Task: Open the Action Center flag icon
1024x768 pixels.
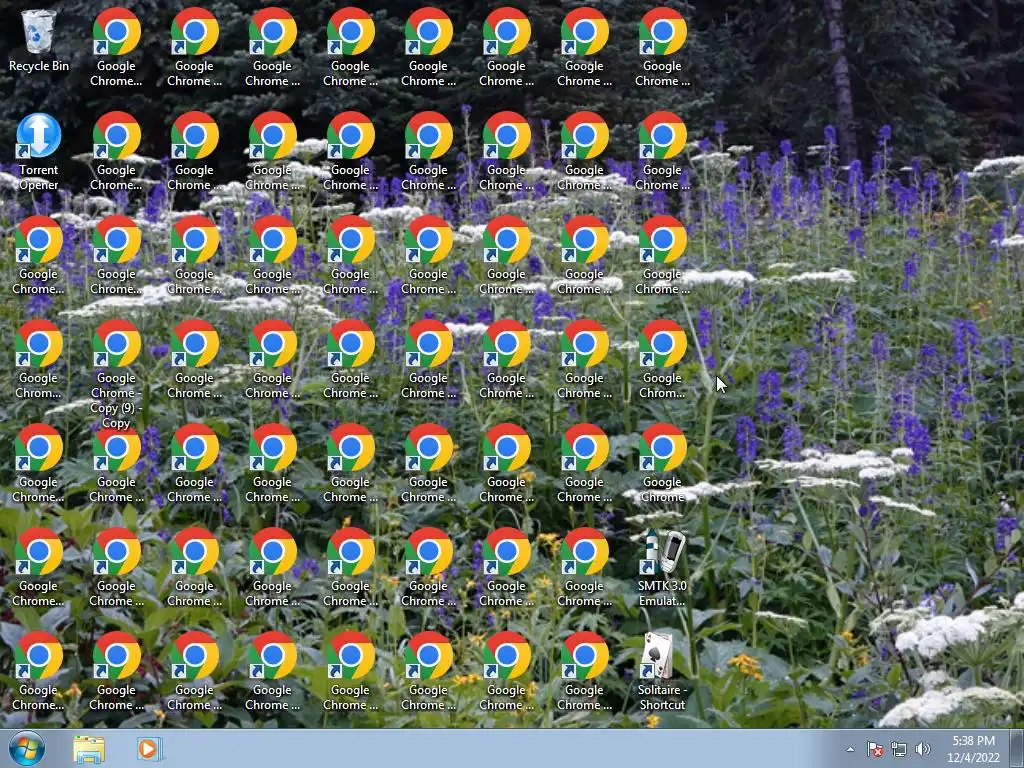Action: click(875, 749)
